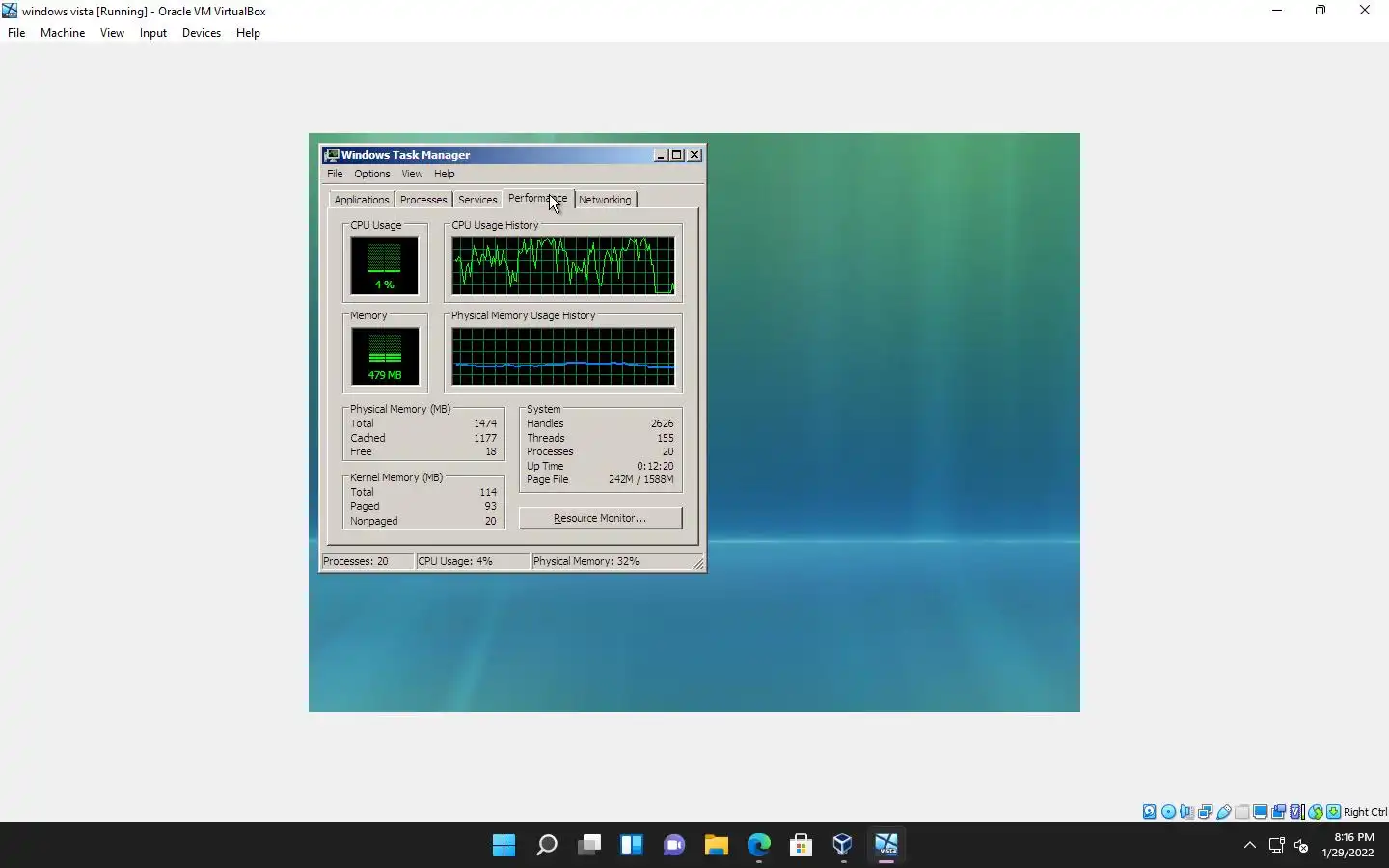The image size is (1389, 868).
Task: Click the taskbar clock showing 8:16 PM
Action: click(1348, 845)
